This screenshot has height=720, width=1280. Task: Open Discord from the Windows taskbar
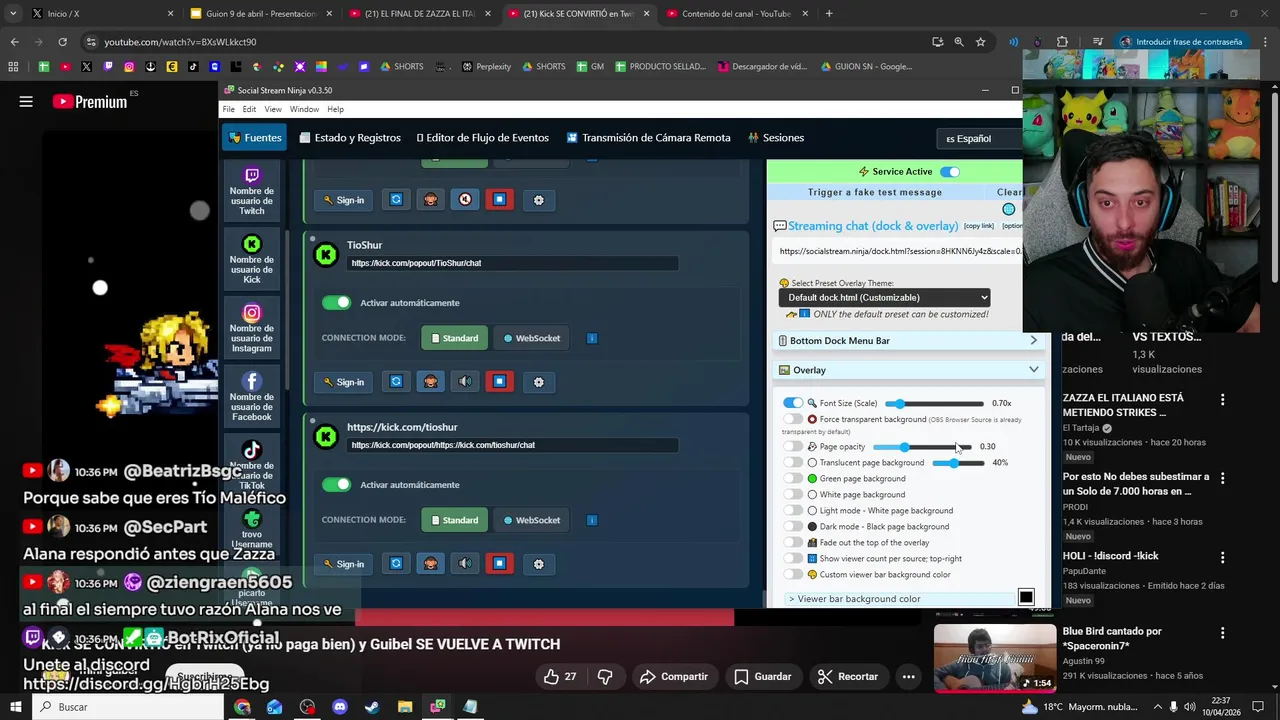point(340,707)
